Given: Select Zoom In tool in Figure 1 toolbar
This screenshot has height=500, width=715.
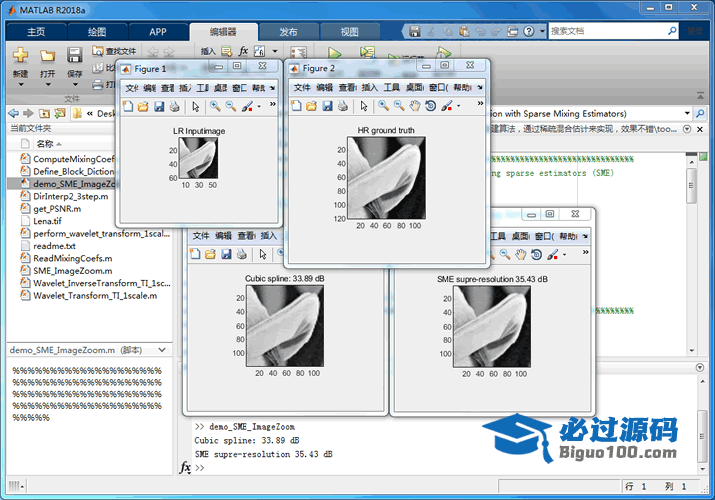Looking at the screenshot, I should coord(215,106).
